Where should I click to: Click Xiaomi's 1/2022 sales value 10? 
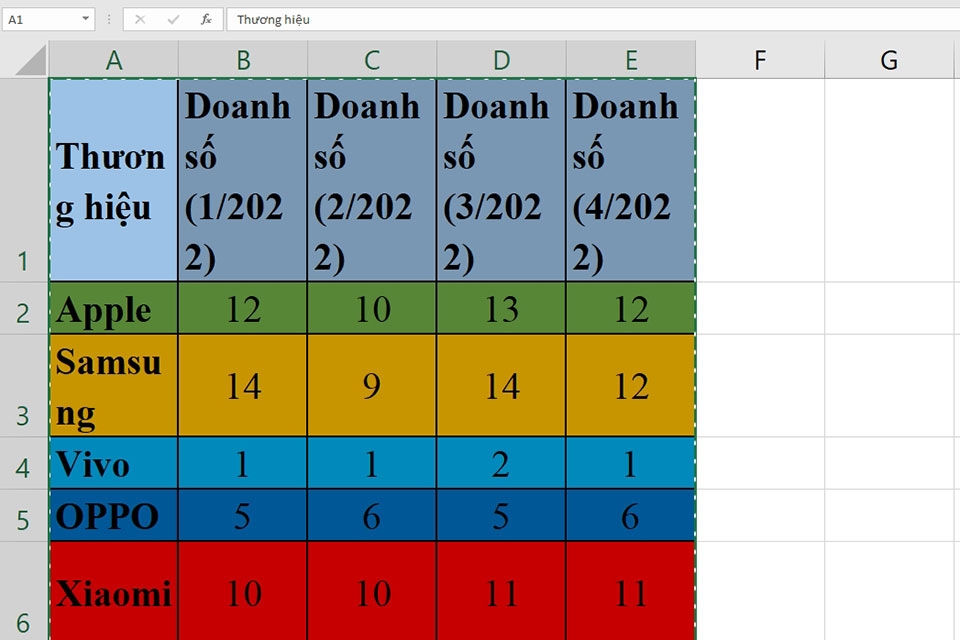pyautogui.click(x=243, y=591)
